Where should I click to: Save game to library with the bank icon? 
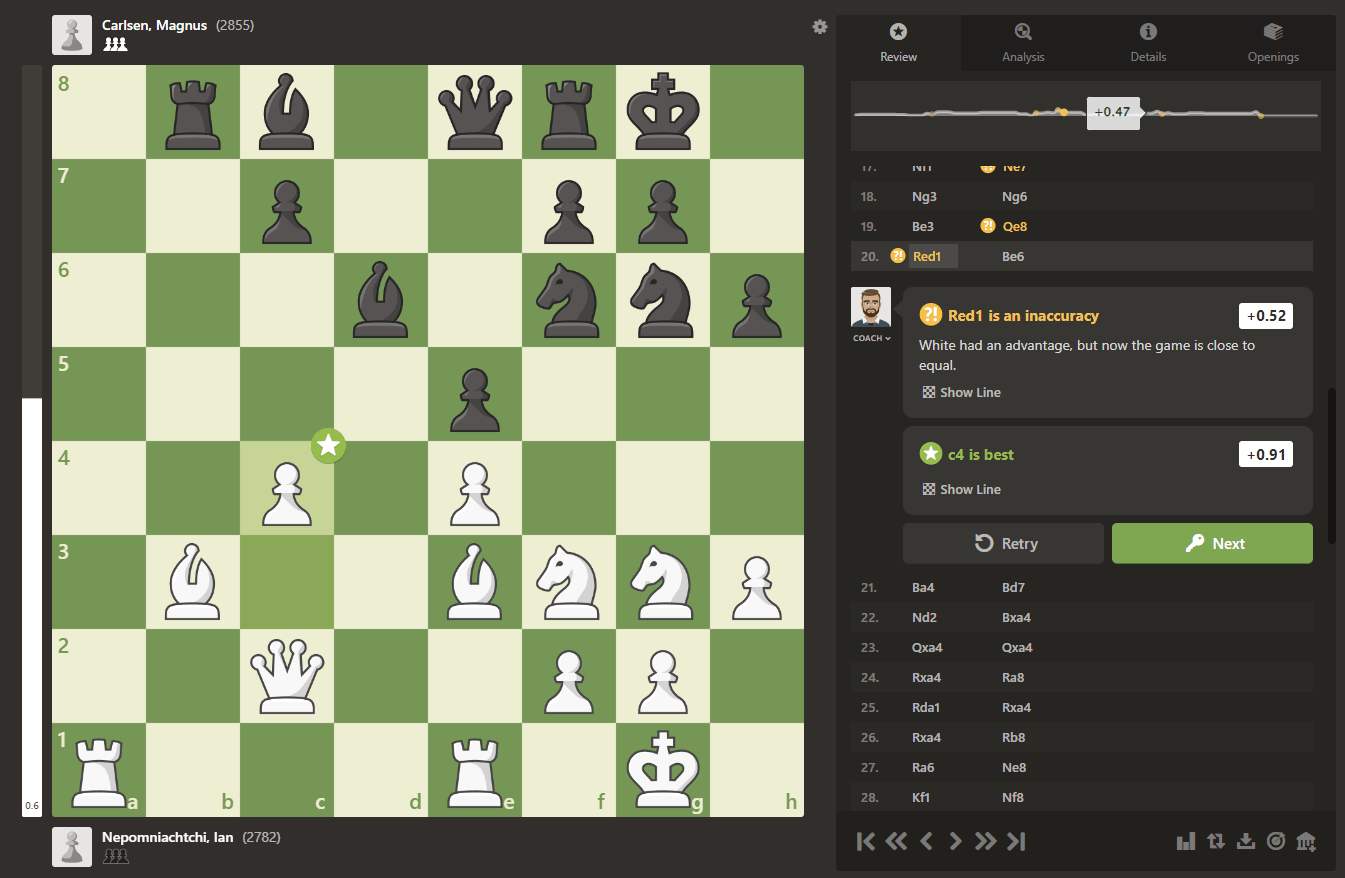coord(1306,841)
